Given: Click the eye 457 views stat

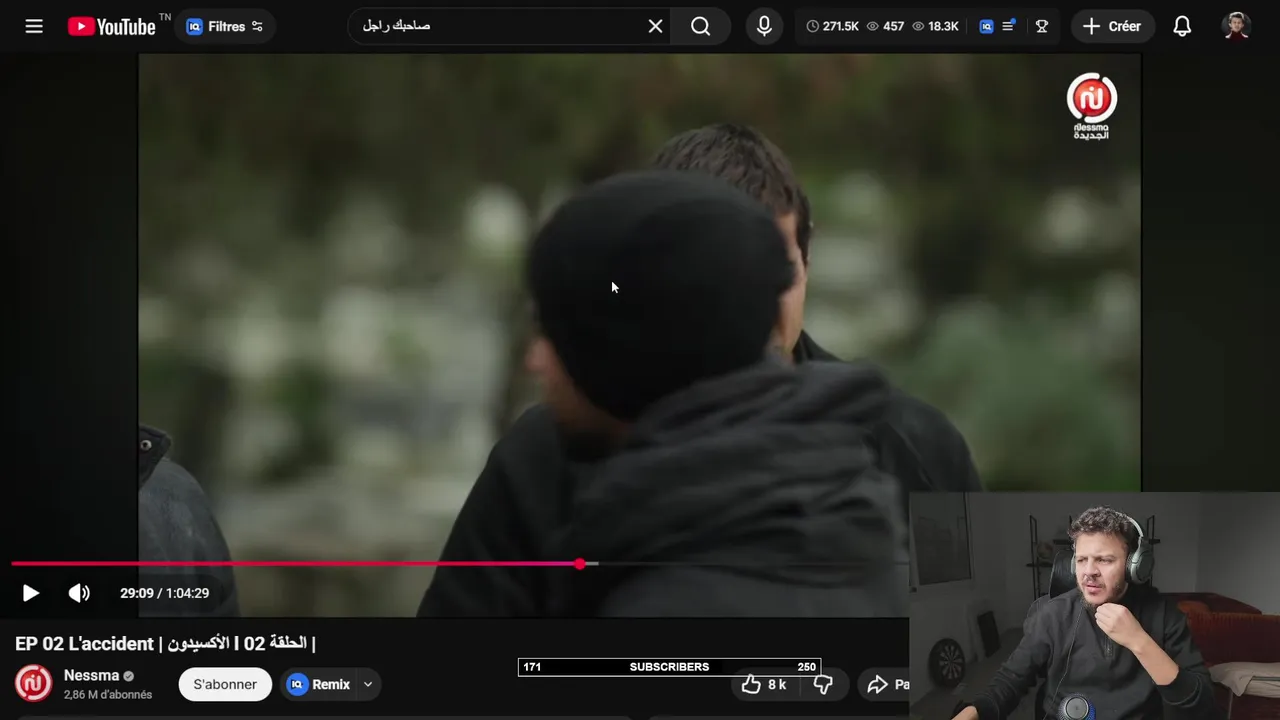Looking at the screenshot, I should [x=885, y=27].
